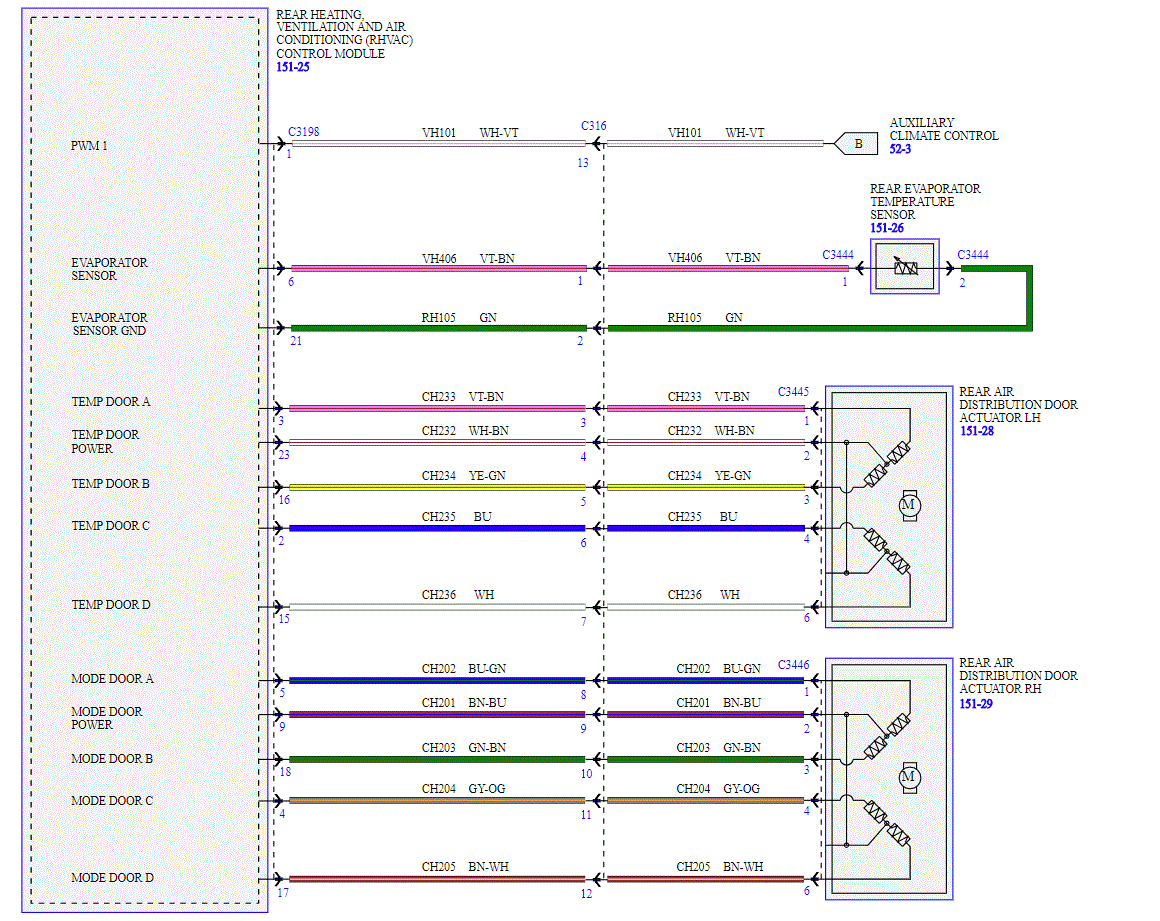The image size is (1160, 921).
Task: Select the EVAPORATOR SENSOR GND pin label
Action: [109, 324]
